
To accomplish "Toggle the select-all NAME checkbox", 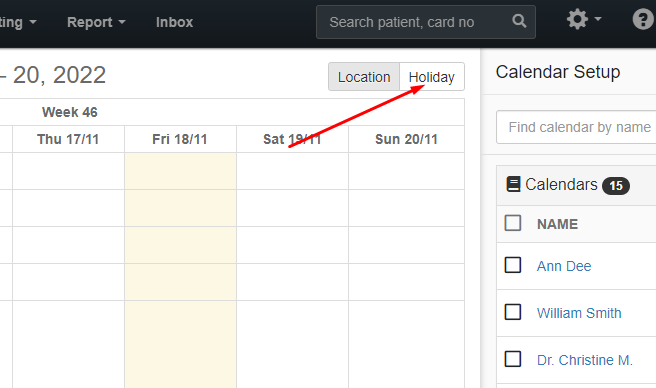I will coord(513,223).
